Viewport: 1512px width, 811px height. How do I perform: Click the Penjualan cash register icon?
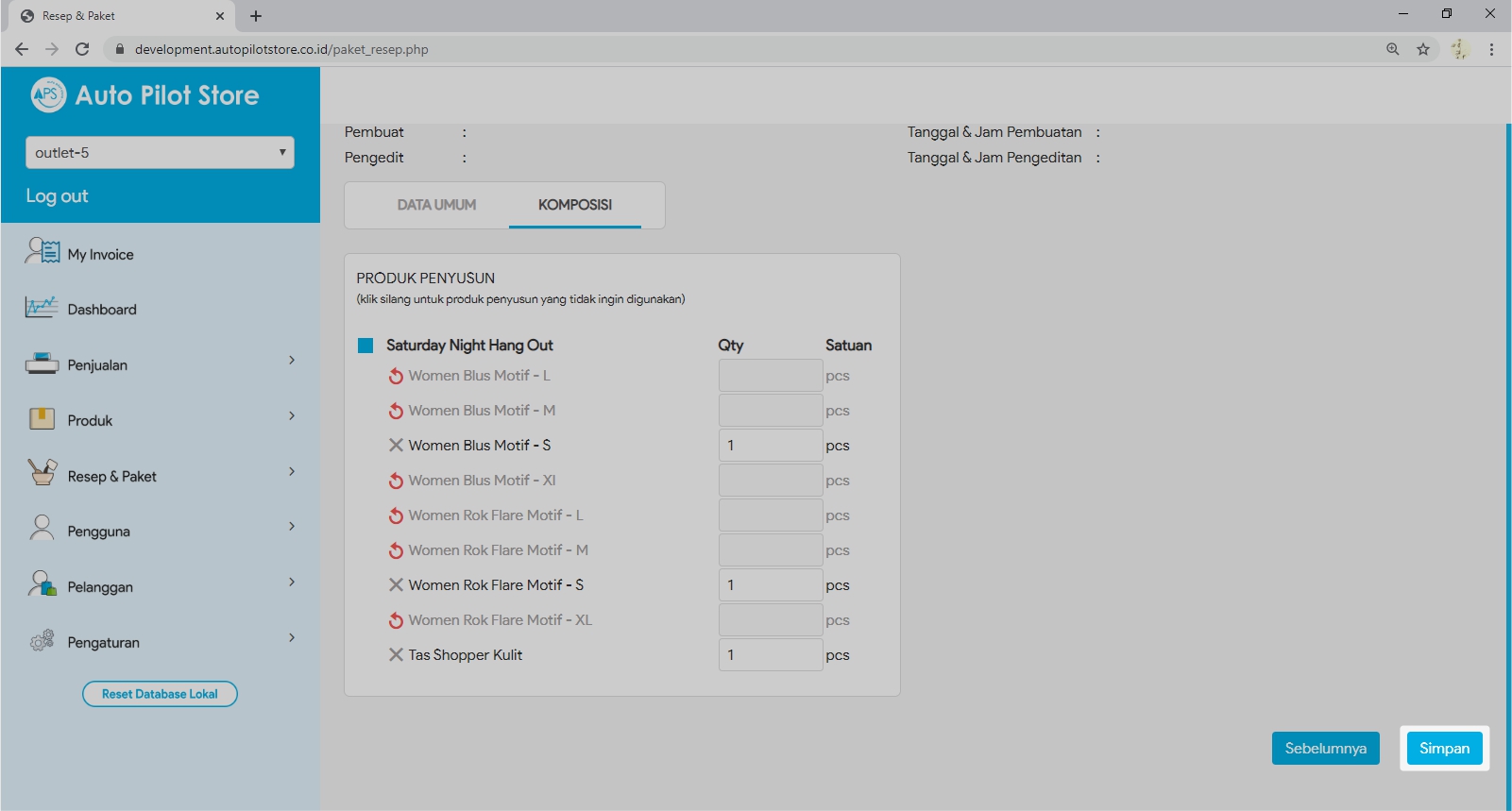coord(42,363)
